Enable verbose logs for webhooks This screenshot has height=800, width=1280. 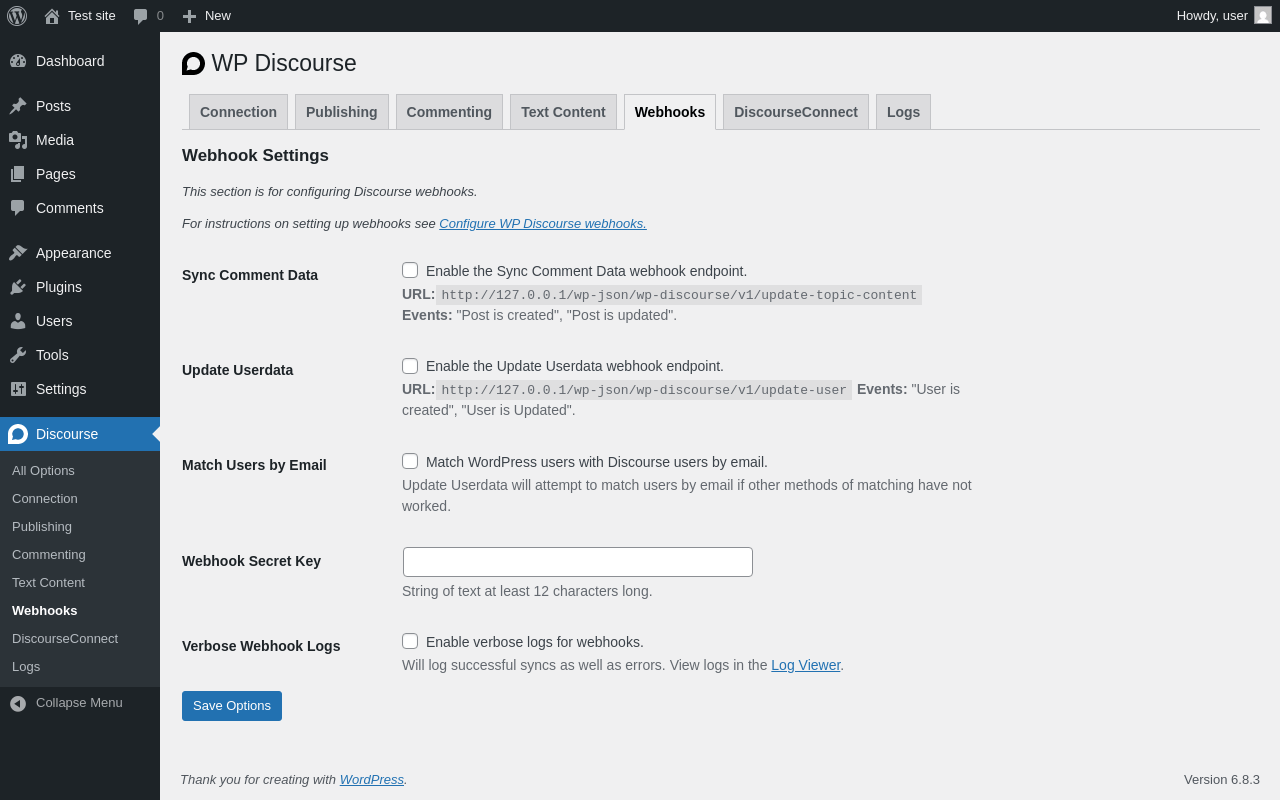[x=410, y=641]
